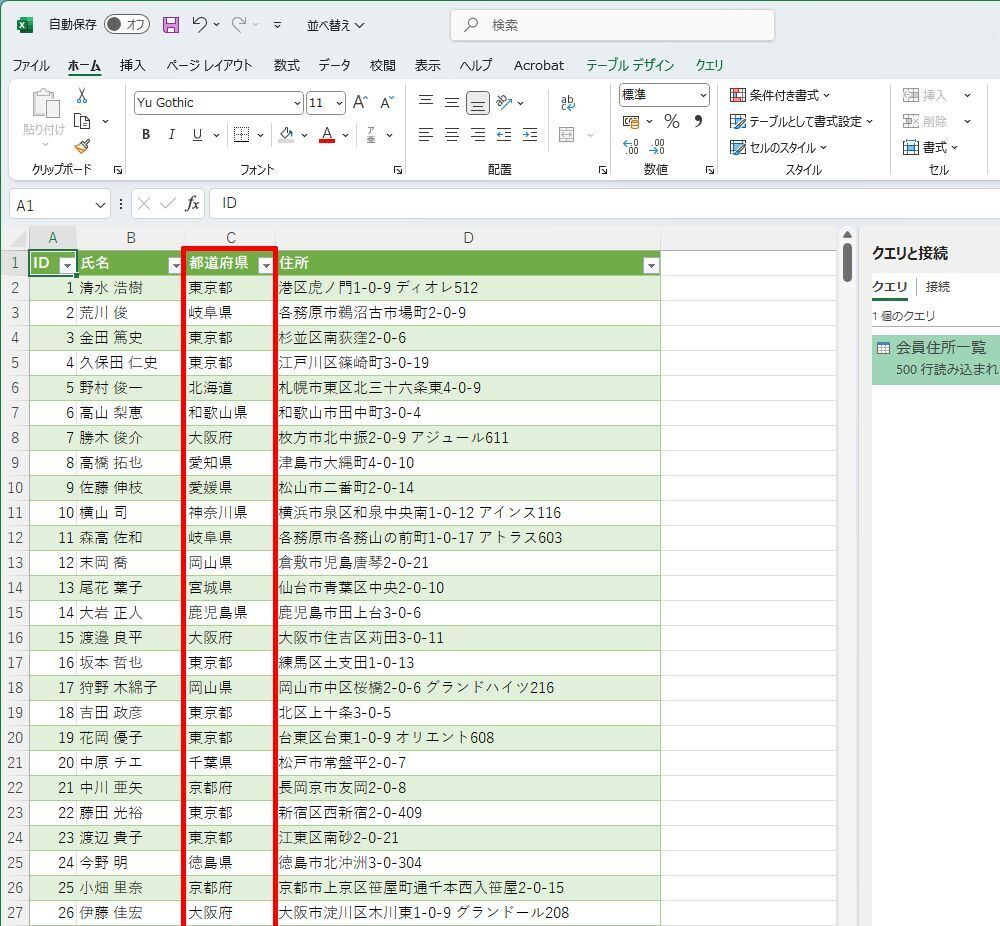Click the bottom align icon

pos(478,103)
